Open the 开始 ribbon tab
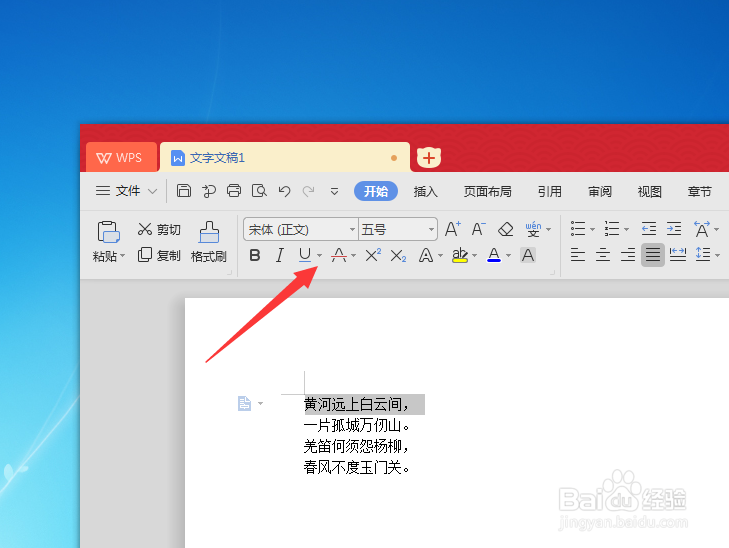This screenshot has height=548, width=729. (376, 191)
